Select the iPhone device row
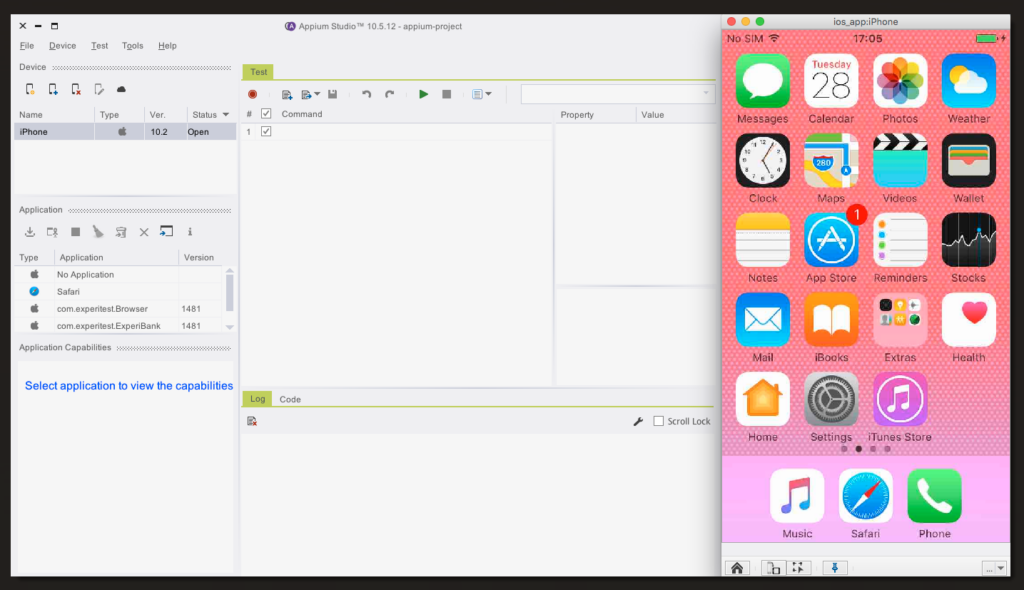Screen dimensions: 1024x590 (x=125, y=132)
